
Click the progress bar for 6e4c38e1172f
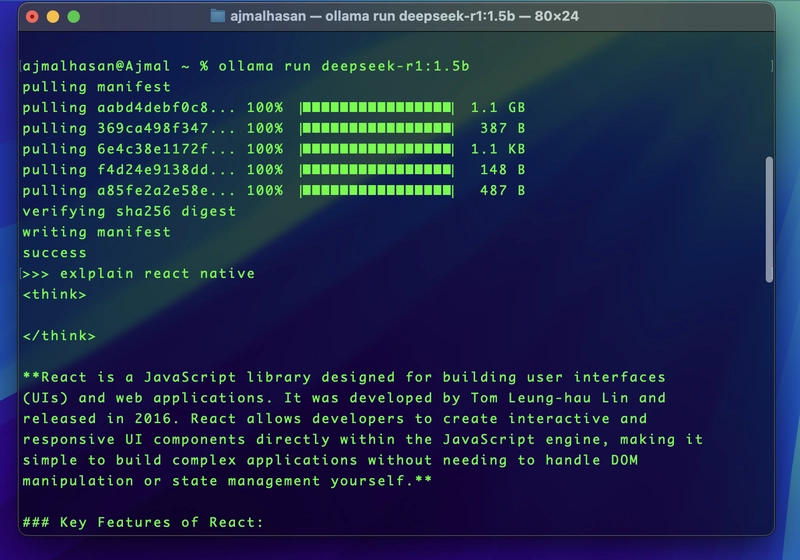coord(377,149)
